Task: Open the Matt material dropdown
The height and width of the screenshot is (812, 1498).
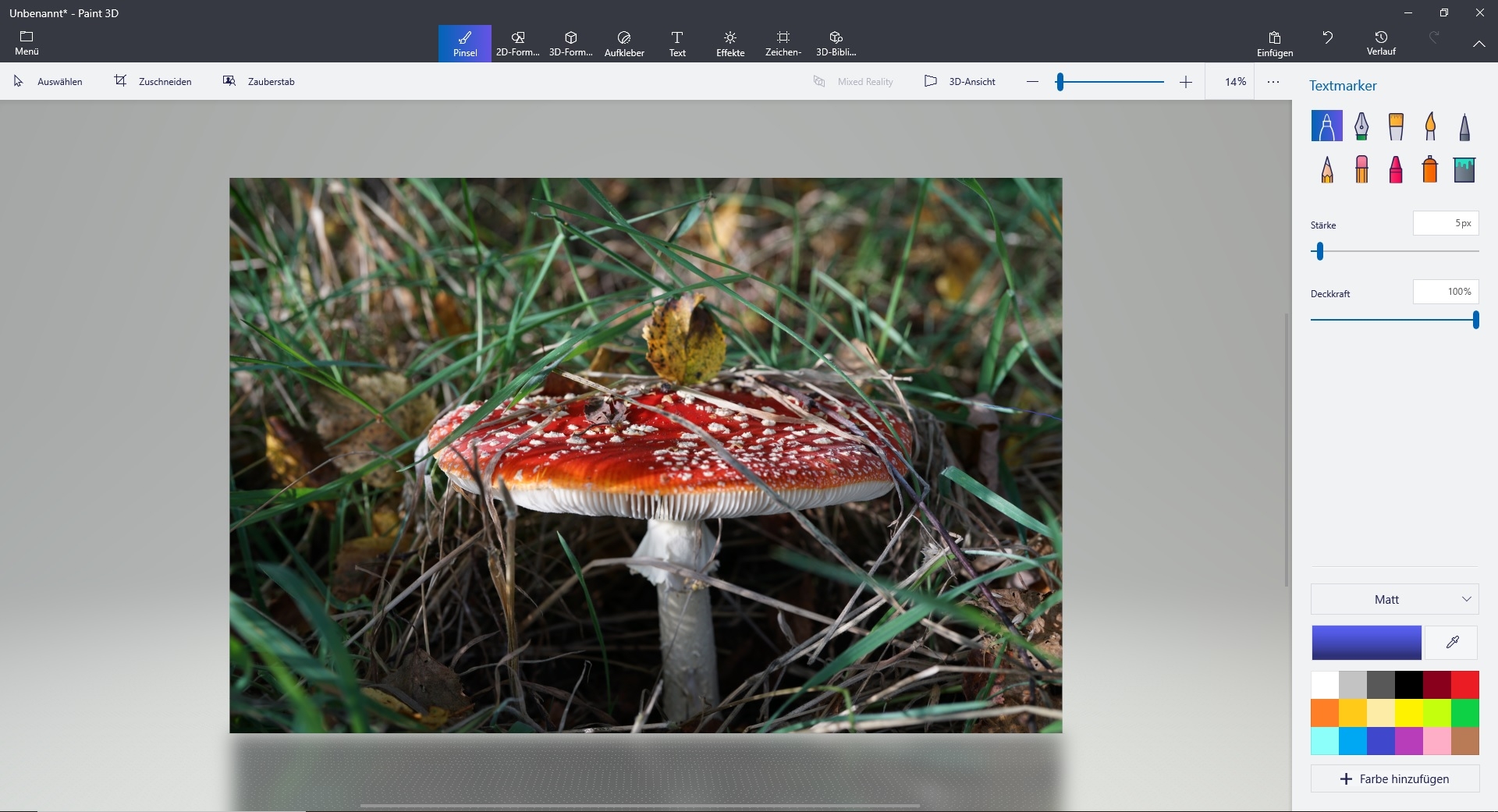Action: pyautogui.click(x=1395, y=599)
